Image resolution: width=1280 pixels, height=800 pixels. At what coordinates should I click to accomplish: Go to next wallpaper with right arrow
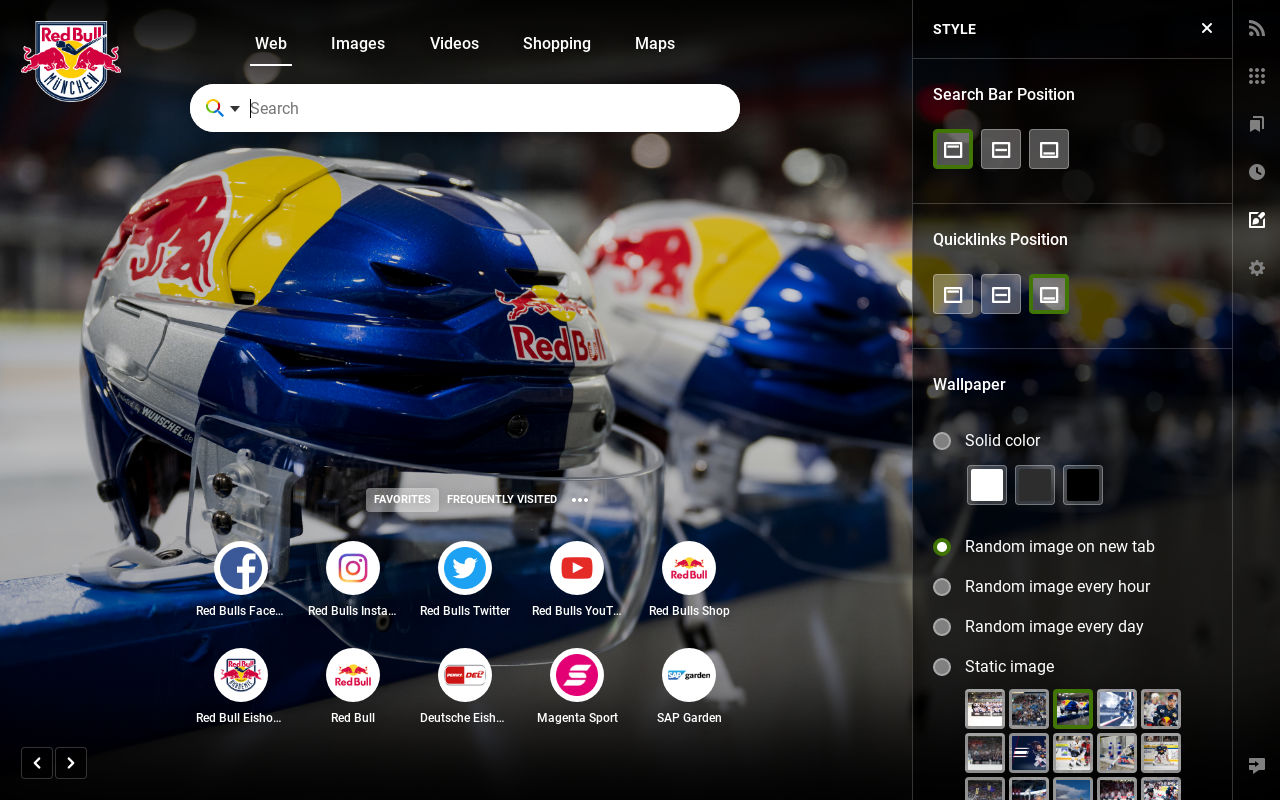[71, 763]
